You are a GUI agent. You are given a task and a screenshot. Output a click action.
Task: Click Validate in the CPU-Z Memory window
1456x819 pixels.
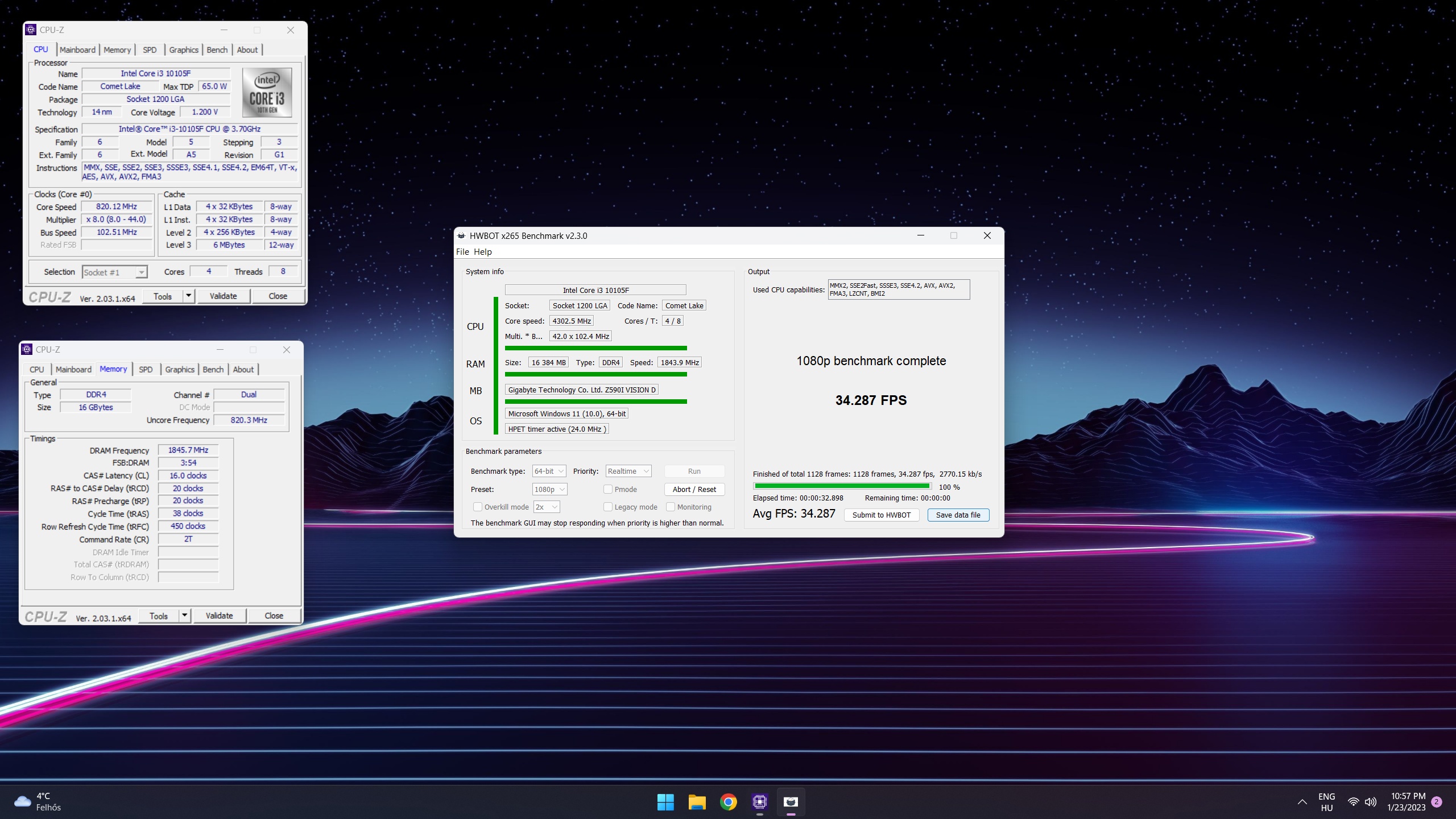point(219,615)
